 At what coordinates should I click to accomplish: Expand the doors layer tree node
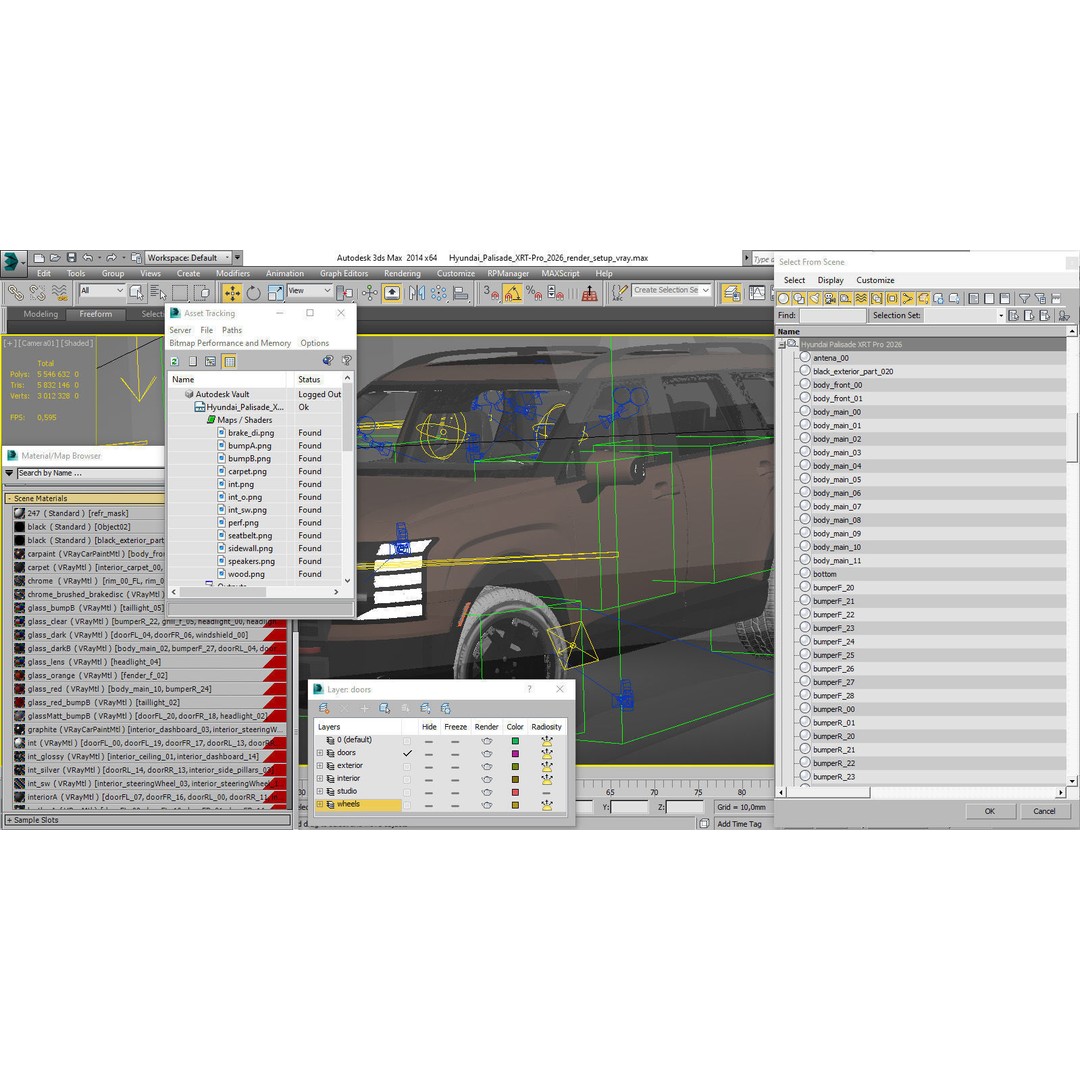click(320, 753)
